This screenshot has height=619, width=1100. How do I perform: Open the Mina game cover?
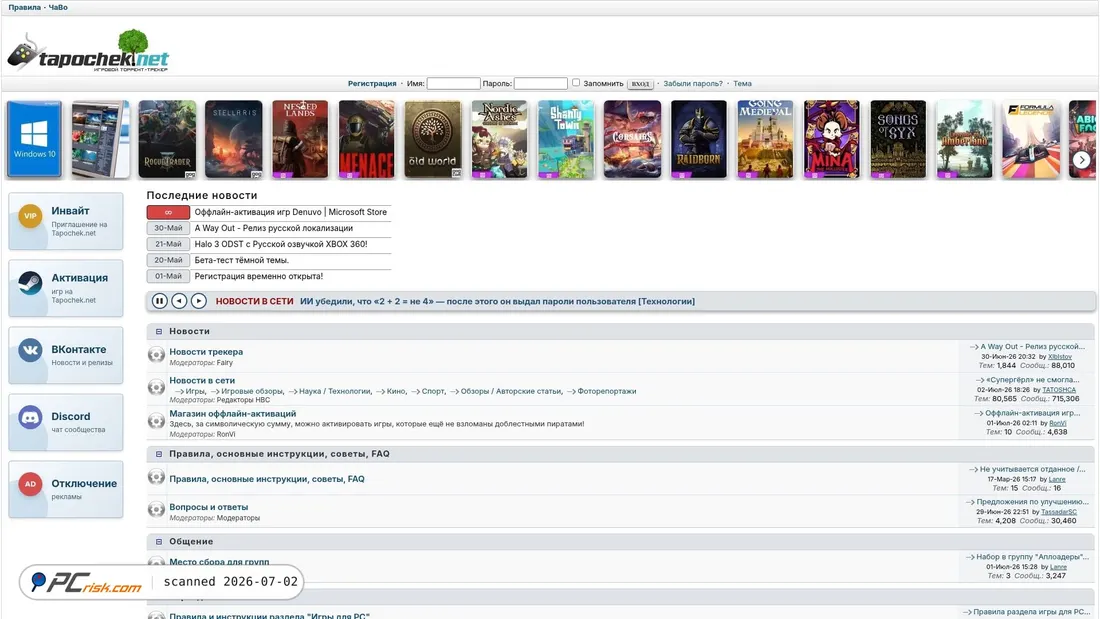831,139
